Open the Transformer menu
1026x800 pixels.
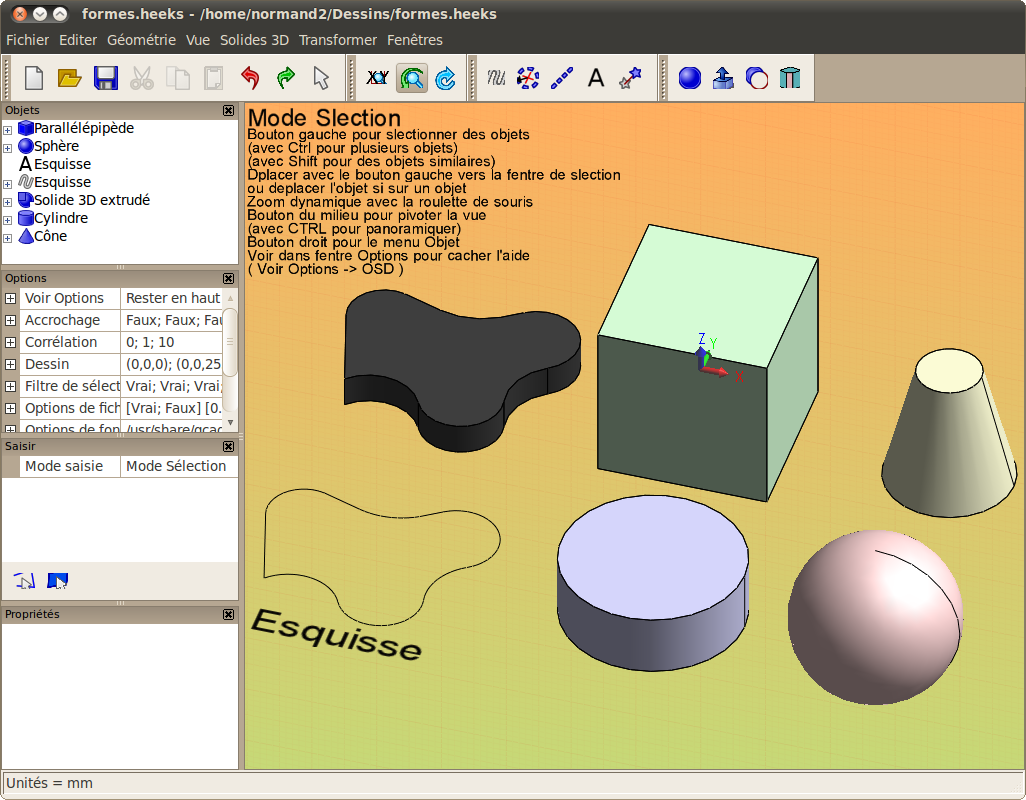click(338, 40)
